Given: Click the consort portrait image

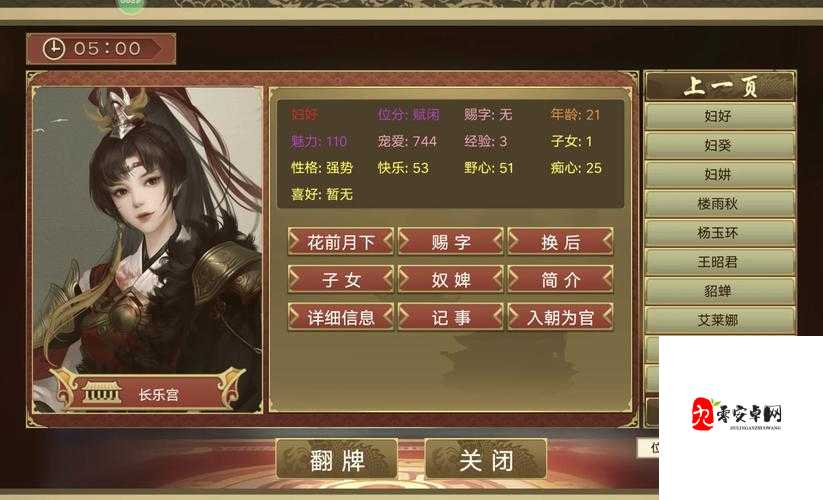Looking at the screenshot, I should point(147,249).
